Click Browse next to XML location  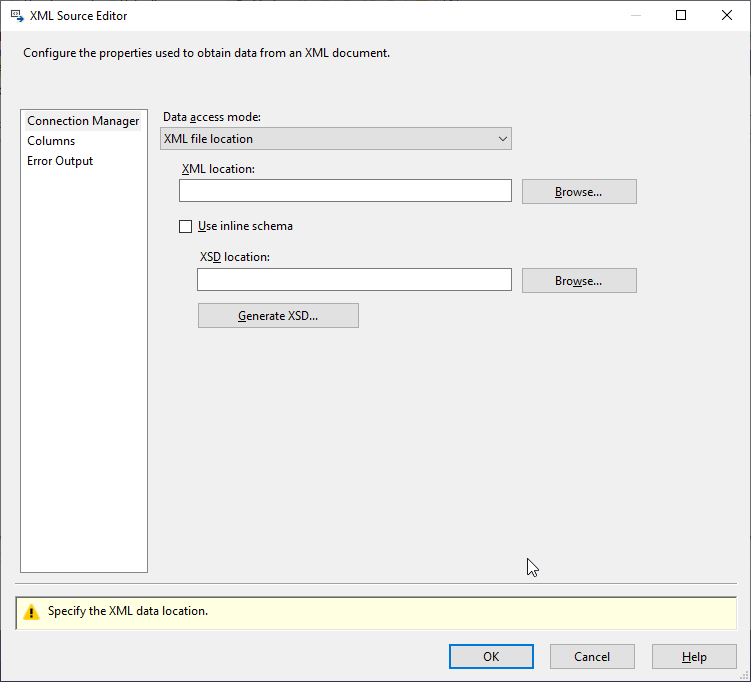pos(579,192)
